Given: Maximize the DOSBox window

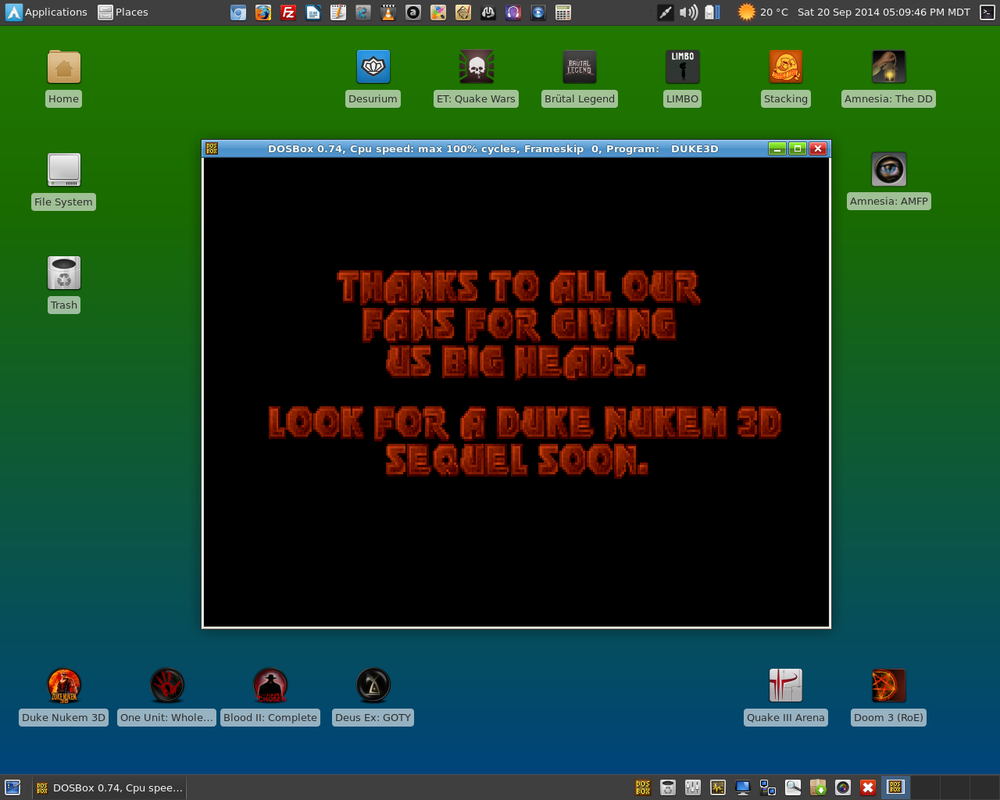Looking at the screenshot, I should pos(797,149).
